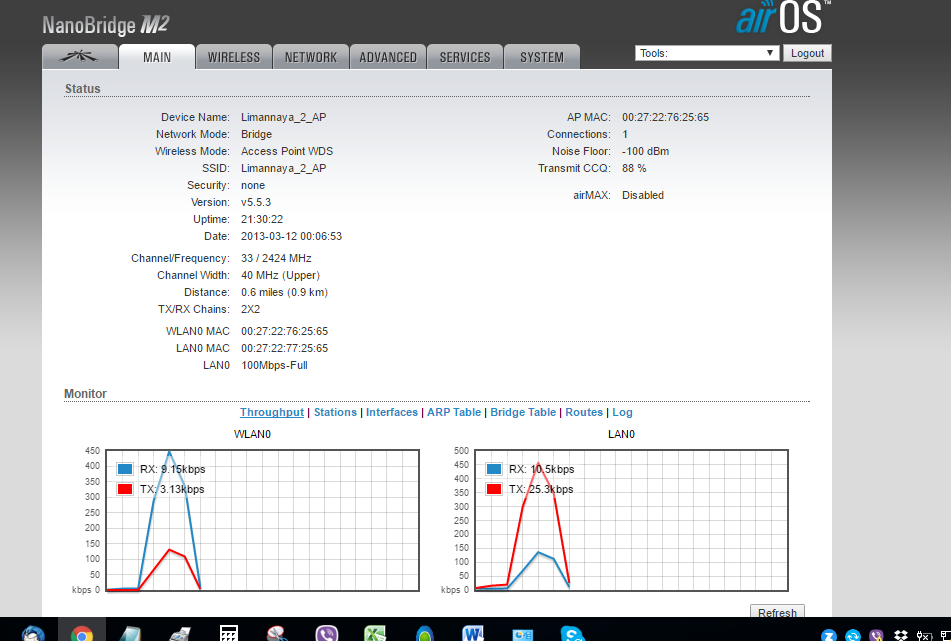Click the Channel/Frequency value 33 / 2424 MHz
This screenshot has width=951, height=641.
pos(276,258)
